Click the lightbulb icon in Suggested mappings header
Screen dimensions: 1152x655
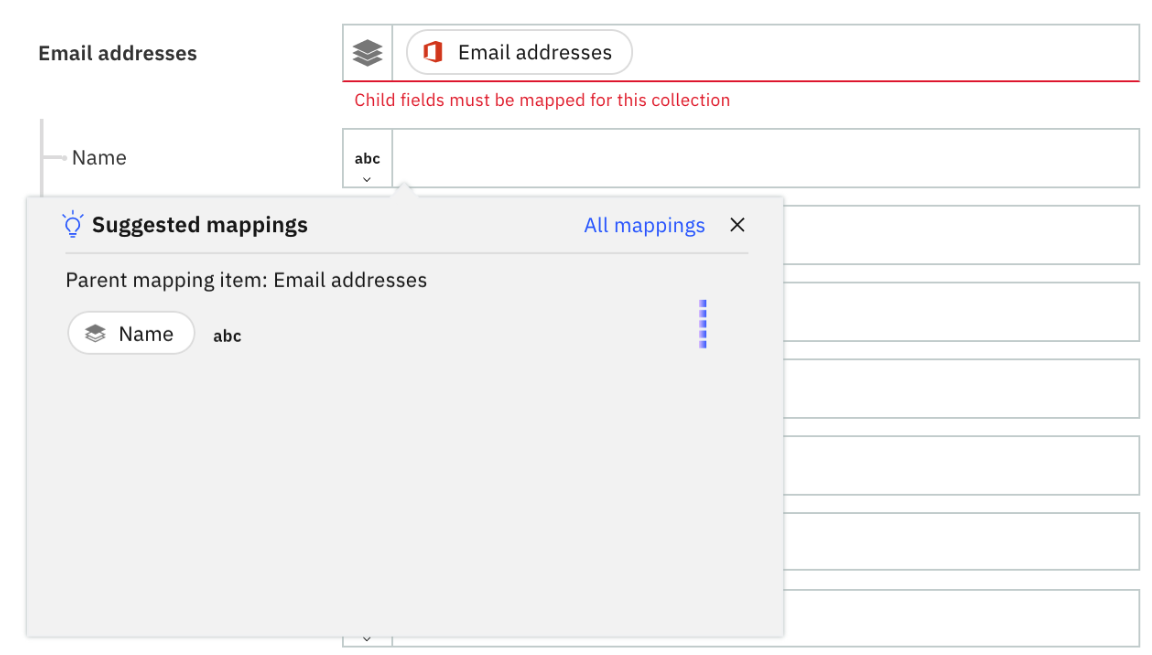click(70, 225)
